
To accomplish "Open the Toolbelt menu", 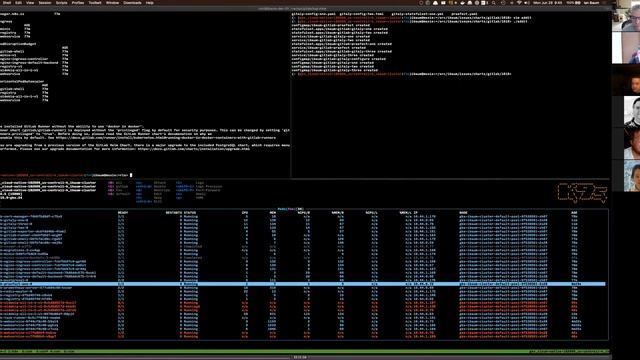I will [x=95, y=2].
